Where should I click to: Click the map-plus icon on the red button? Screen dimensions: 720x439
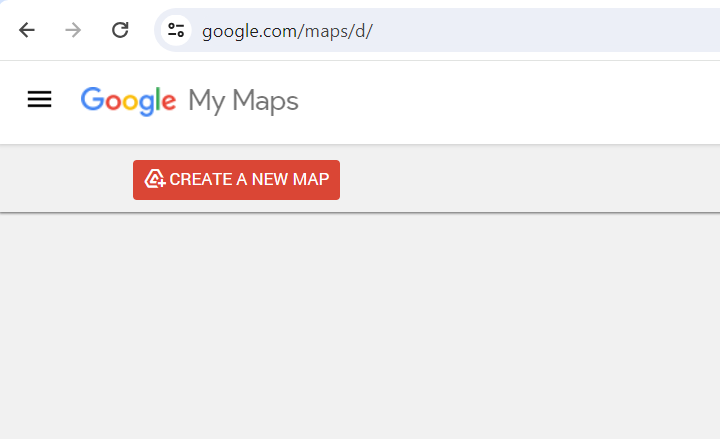pos(155,179)
